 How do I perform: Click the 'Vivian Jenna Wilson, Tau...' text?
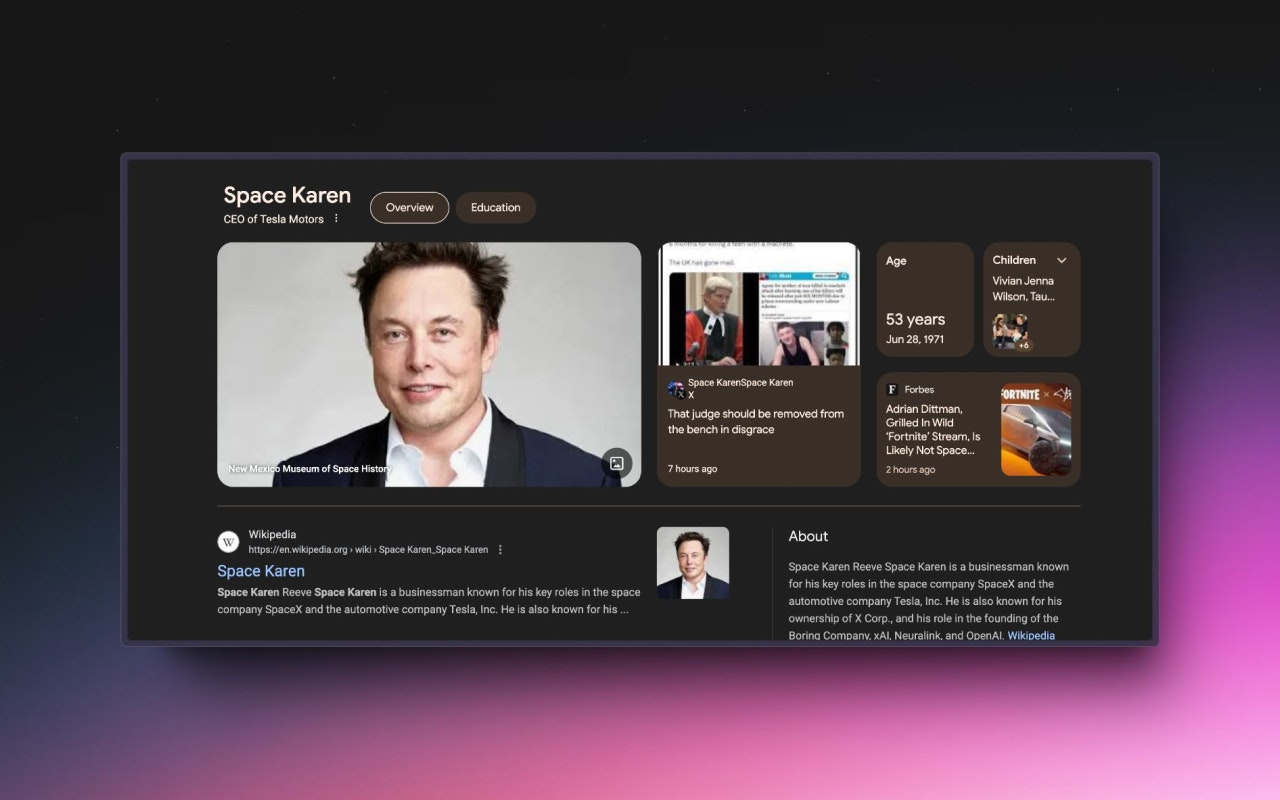[x=1023, y=289]
